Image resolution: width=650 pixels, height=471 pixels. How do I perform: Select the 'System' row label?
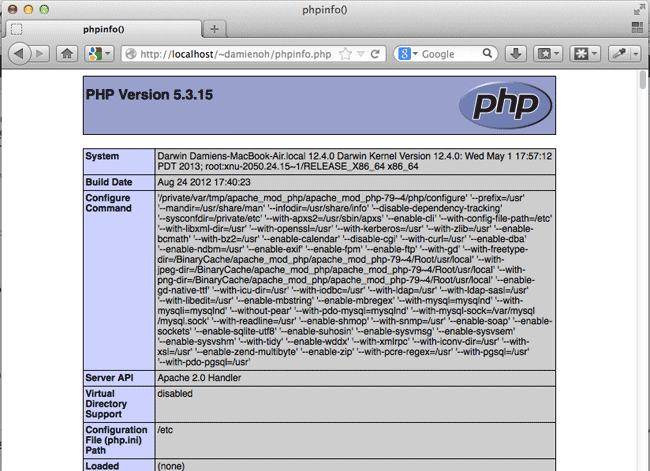102,156
